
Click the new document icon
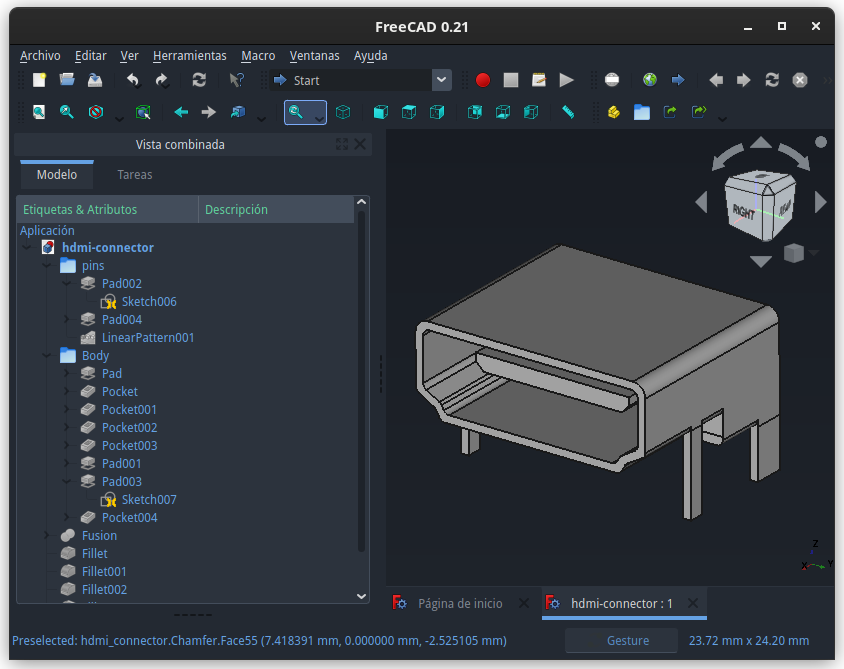[x=39, y=80]
